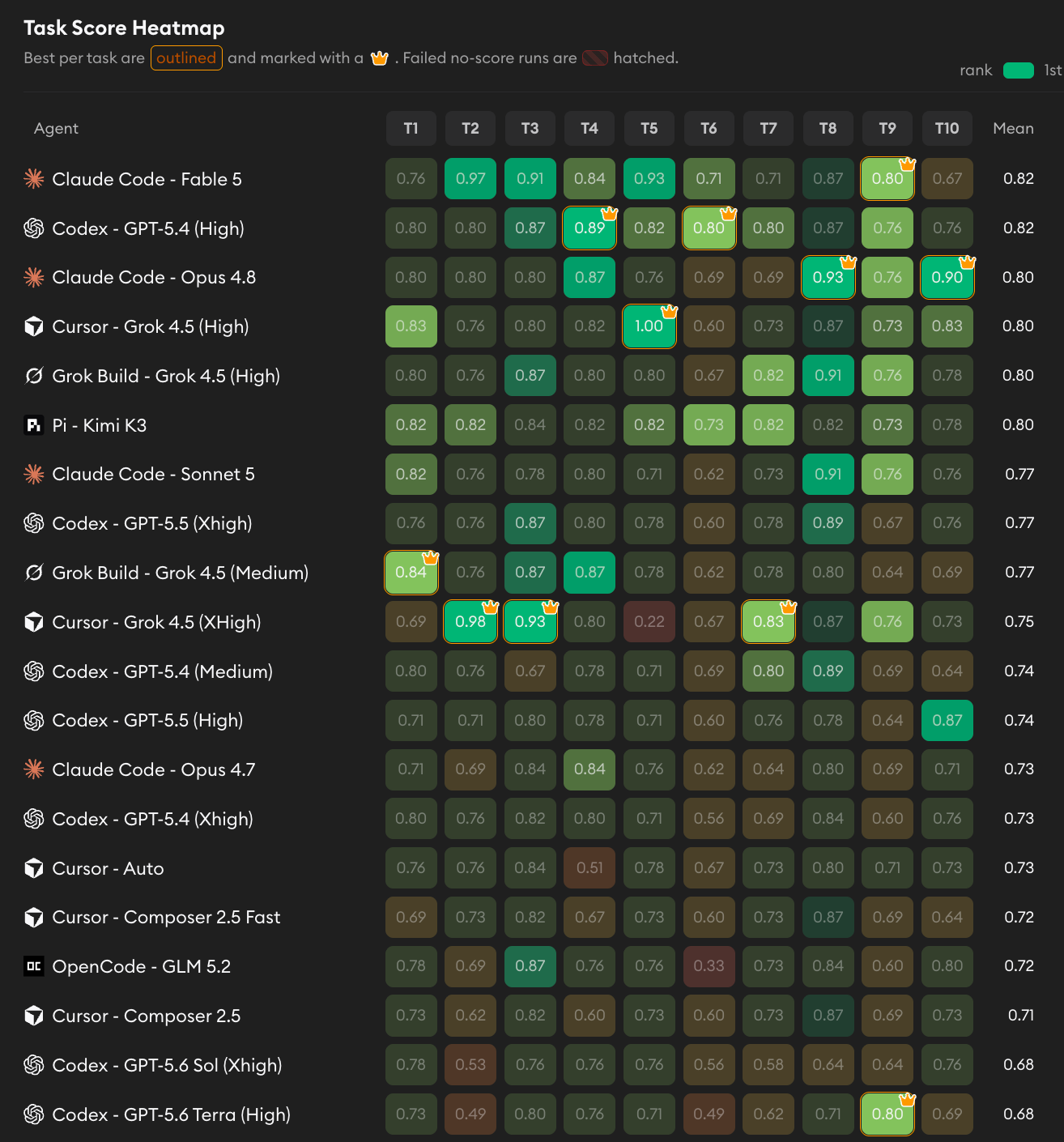1064x1142 pixels.
Task: Select the T6 column header
Action: [x=709, y=128]
